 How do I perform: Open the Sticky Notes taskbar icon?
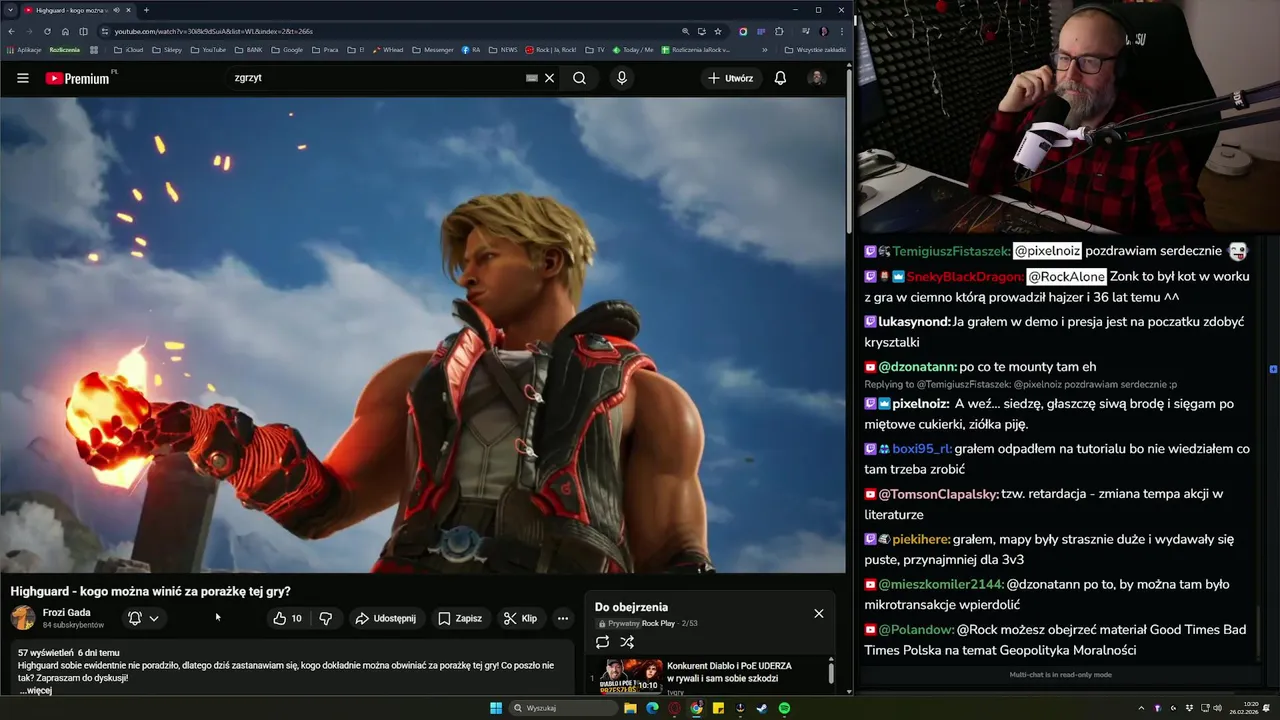718,708
